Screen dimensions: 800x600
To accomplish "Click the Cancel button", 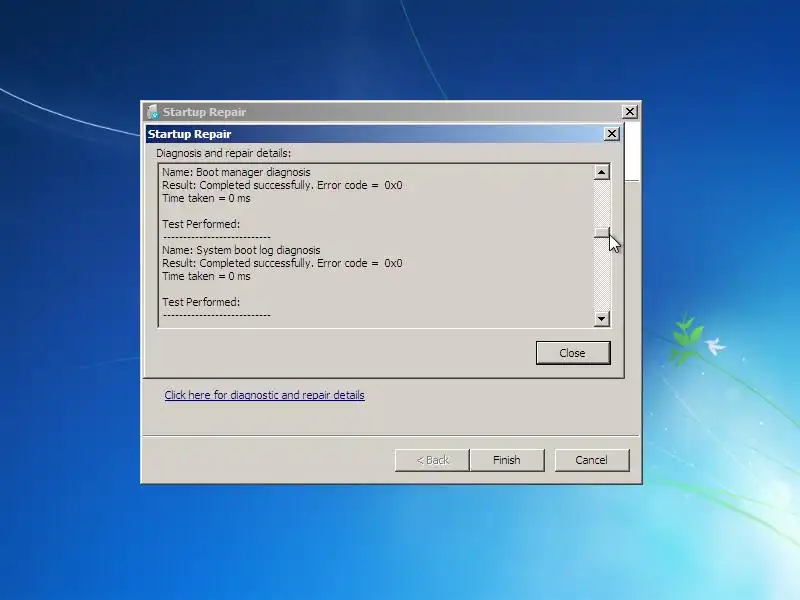I will tap(592, 460).
